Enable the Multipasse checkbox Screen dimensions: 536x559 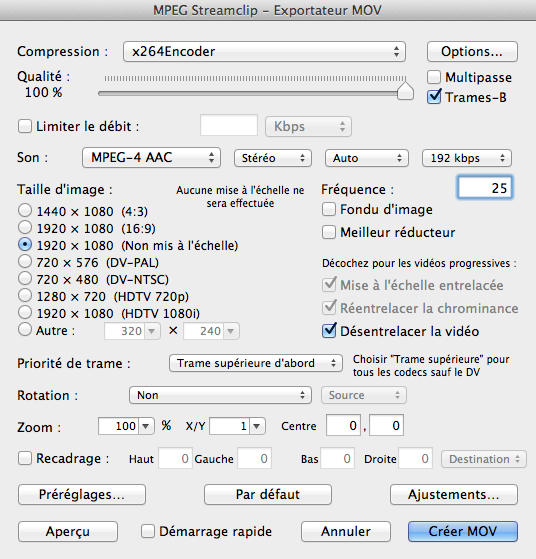(x=434, y=77)
